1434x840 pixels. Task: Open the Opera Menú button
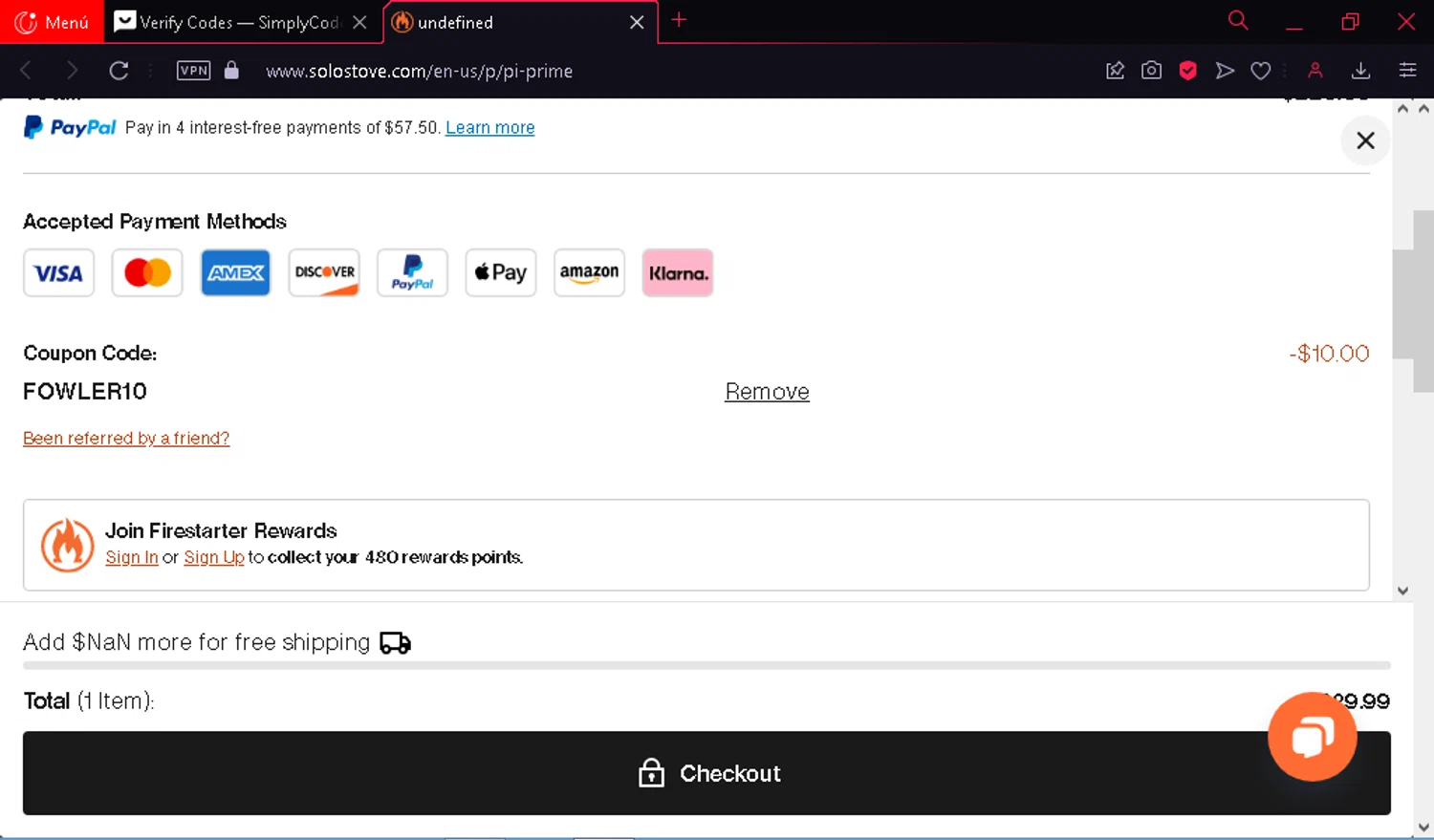point(52,22)
